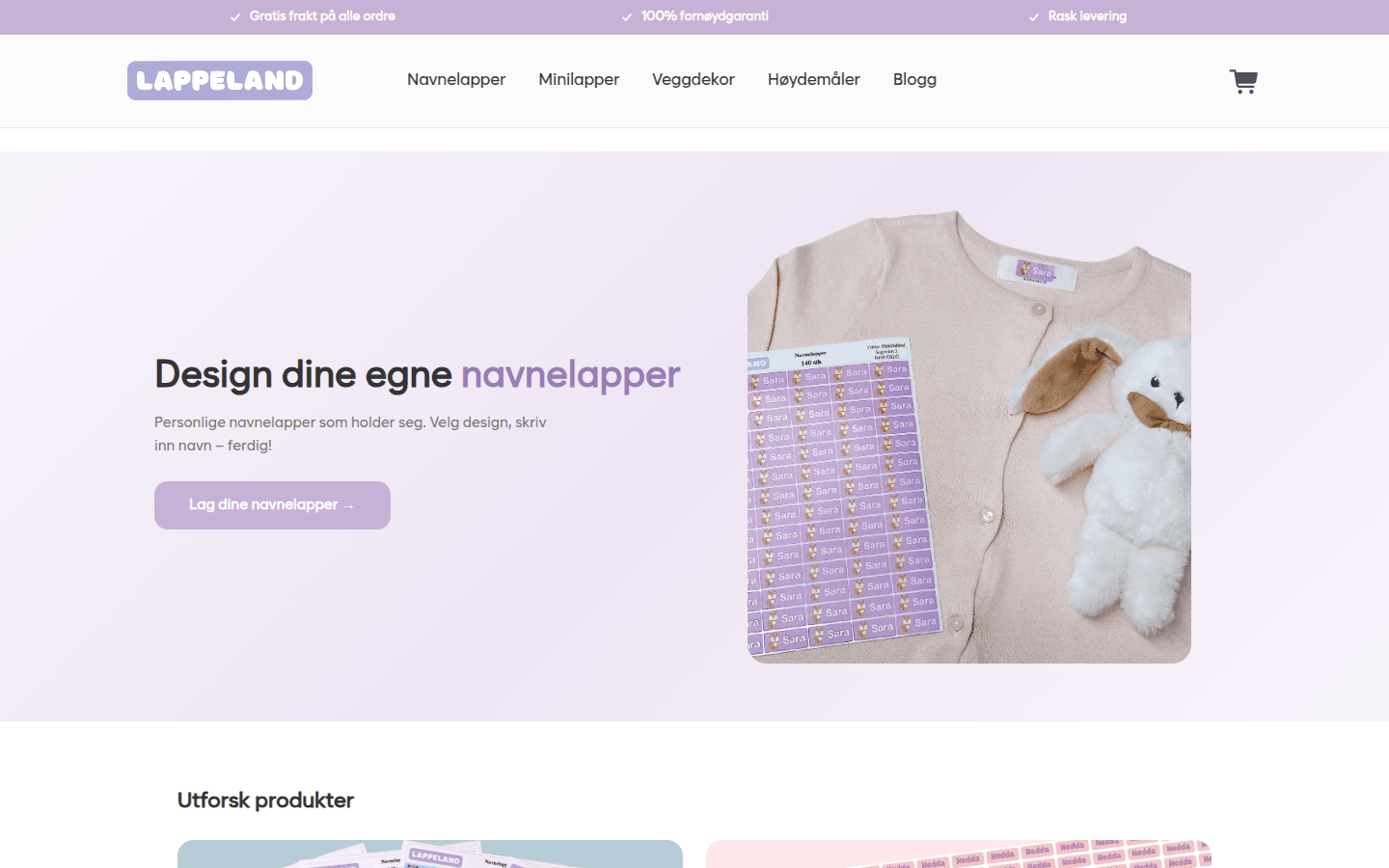Open the blue product card under Utforsk produkter
Image resolution: width=1389 pixels, height=868 pixels.
(430, 854)
